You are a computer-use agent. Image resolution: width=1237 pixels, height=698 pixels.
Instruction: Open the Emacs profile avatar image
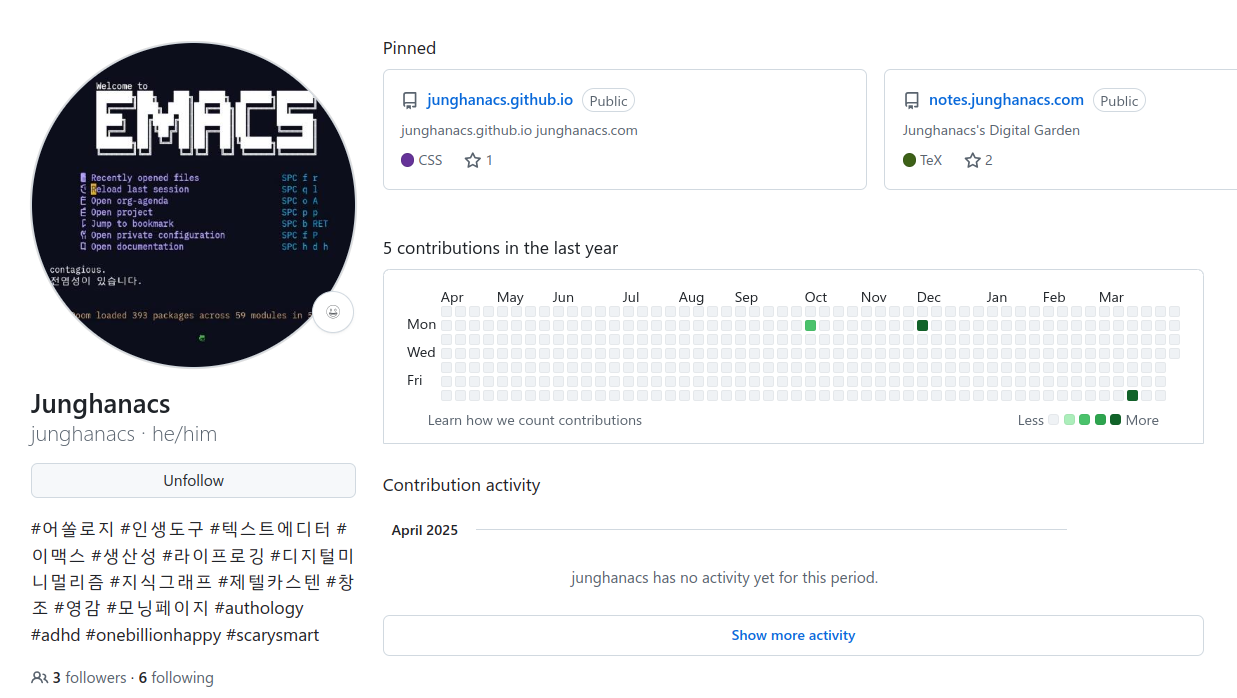(193, 205)
